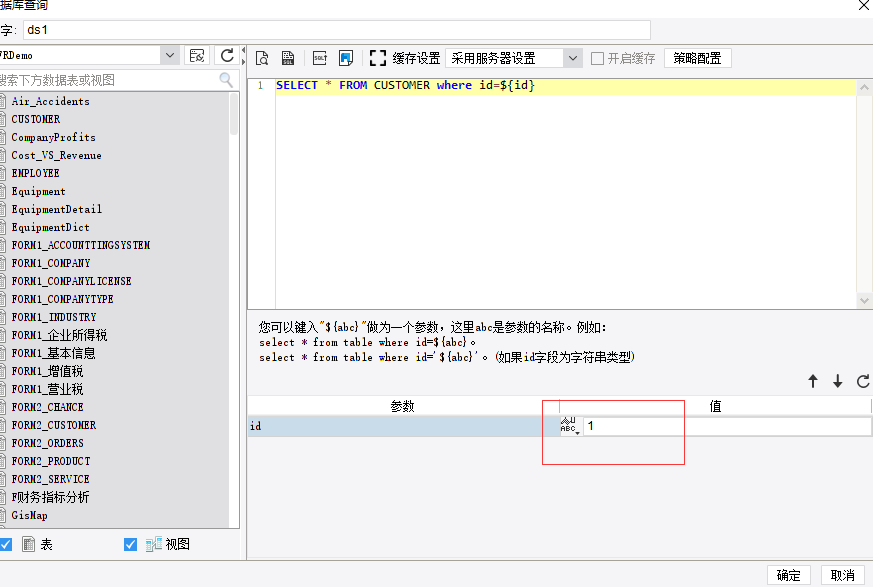The width and height of the screenshot is (873, 587).
Task: Click the 取消 button
Action: point(842,575)
